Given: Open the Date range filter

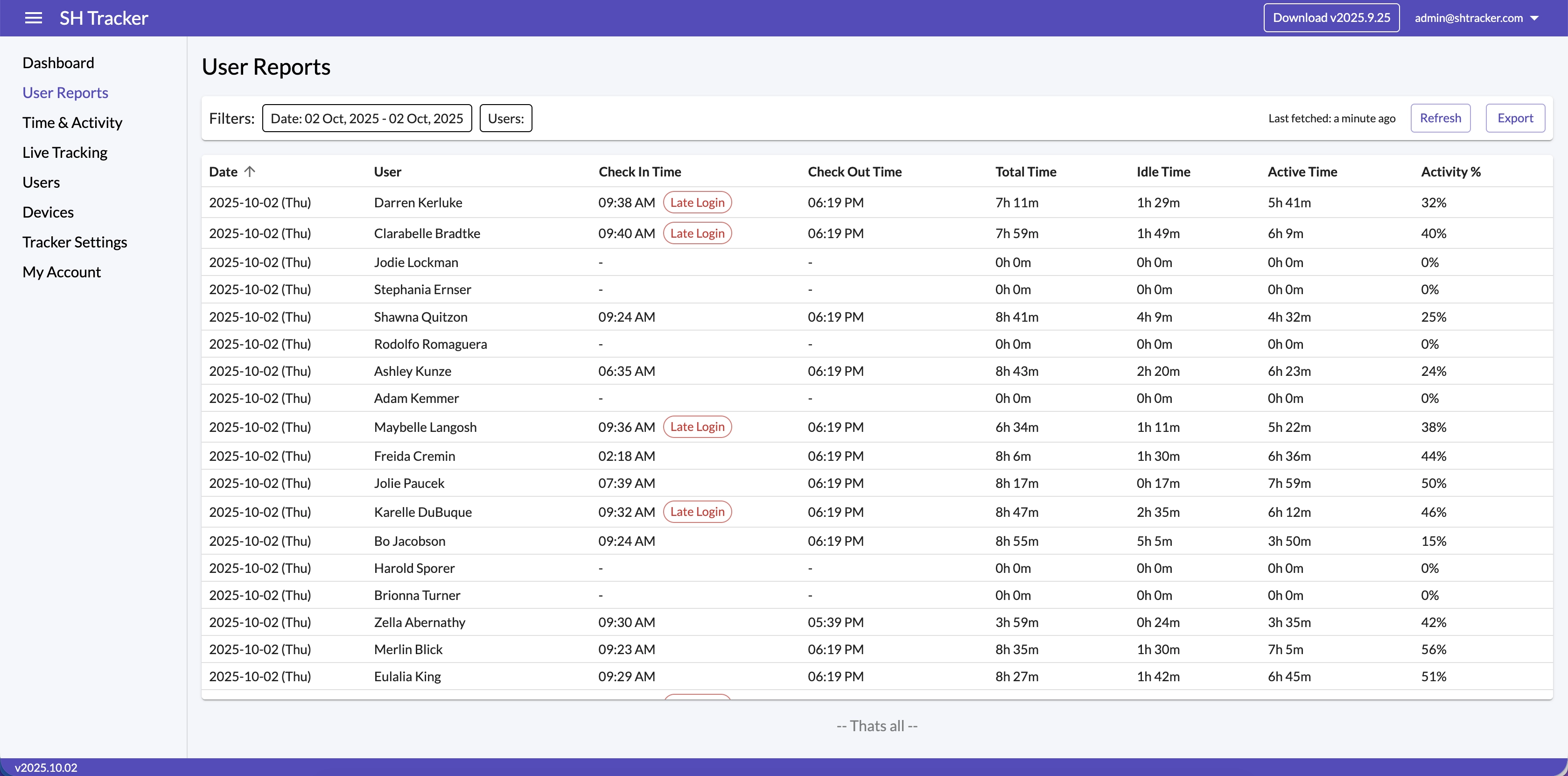Looking at the screenshot, I should [x=366, y=118].
